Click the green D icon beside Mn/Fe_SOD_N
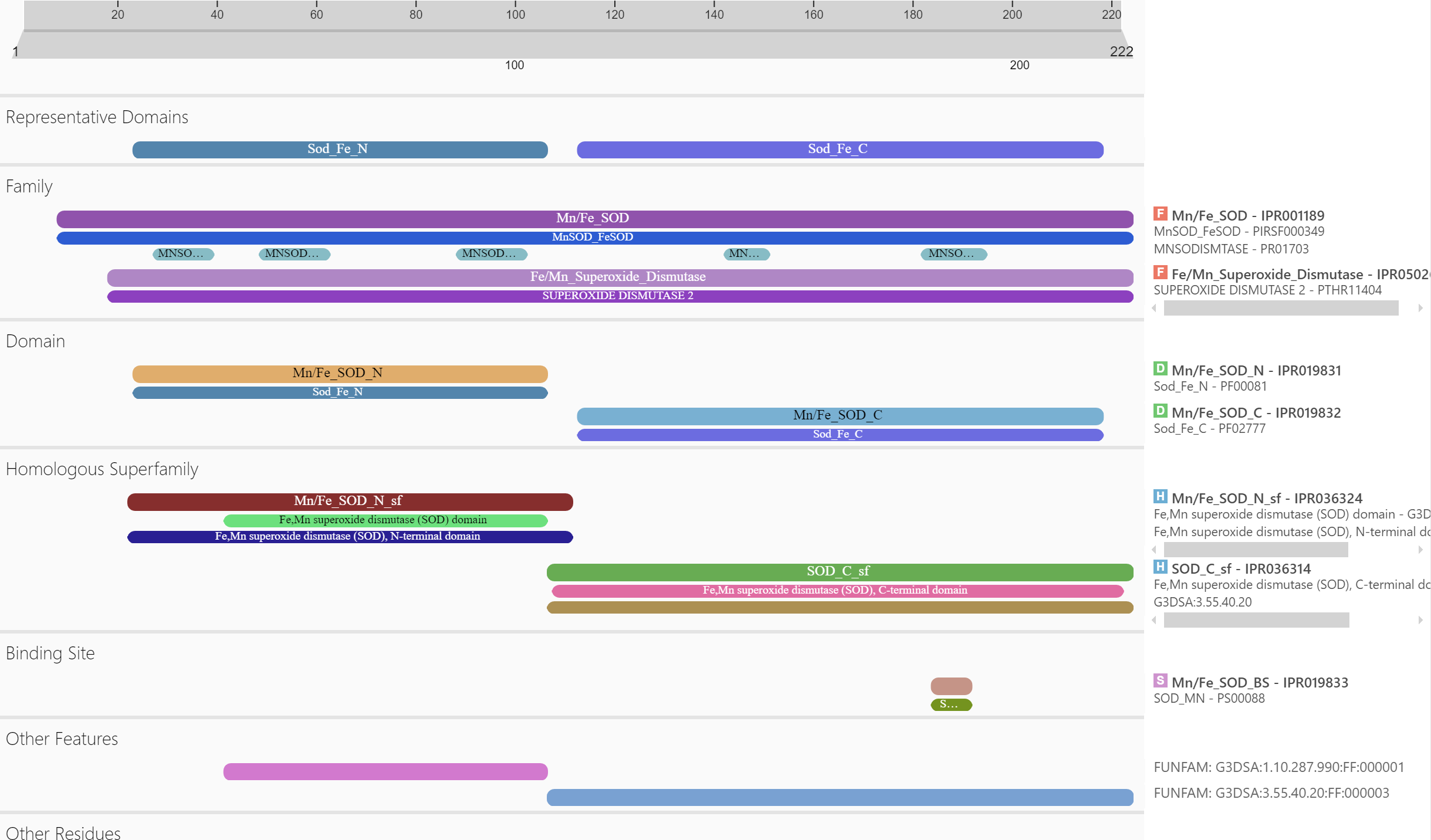The width and height of the screenshot is (1431, 840). (x=1160, y=368)
